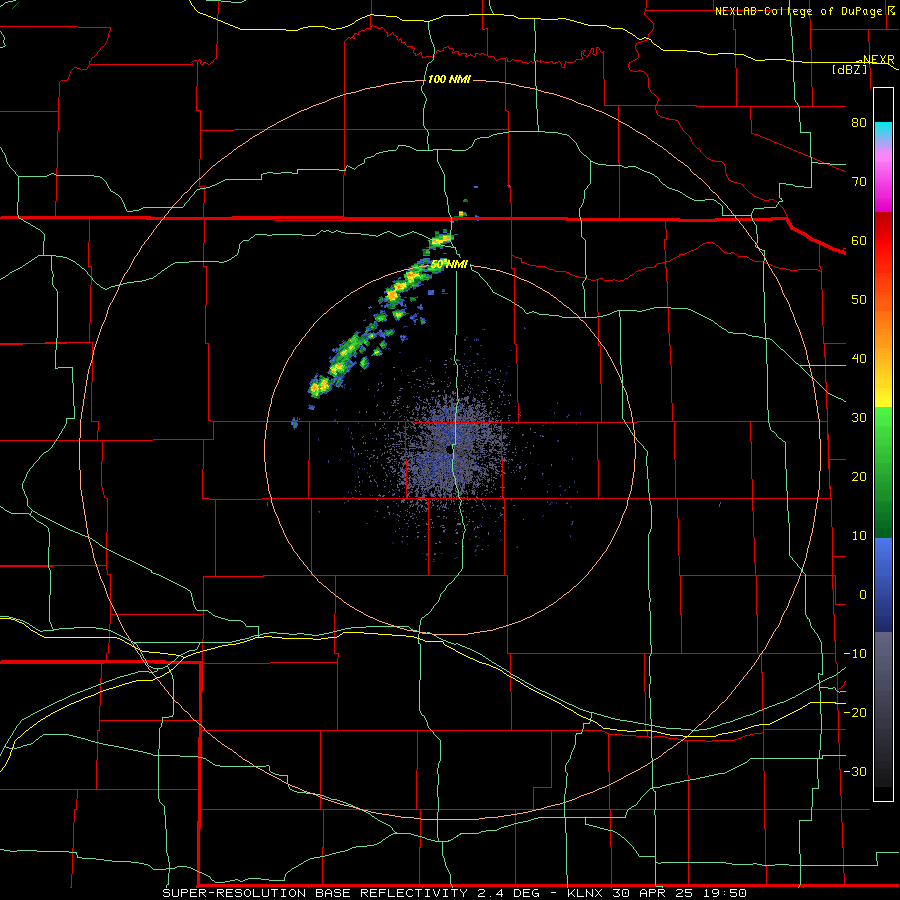Click the 40 value on the dBZ scale
This screenshot has width=900, height=900.
[x=859, y=359]
